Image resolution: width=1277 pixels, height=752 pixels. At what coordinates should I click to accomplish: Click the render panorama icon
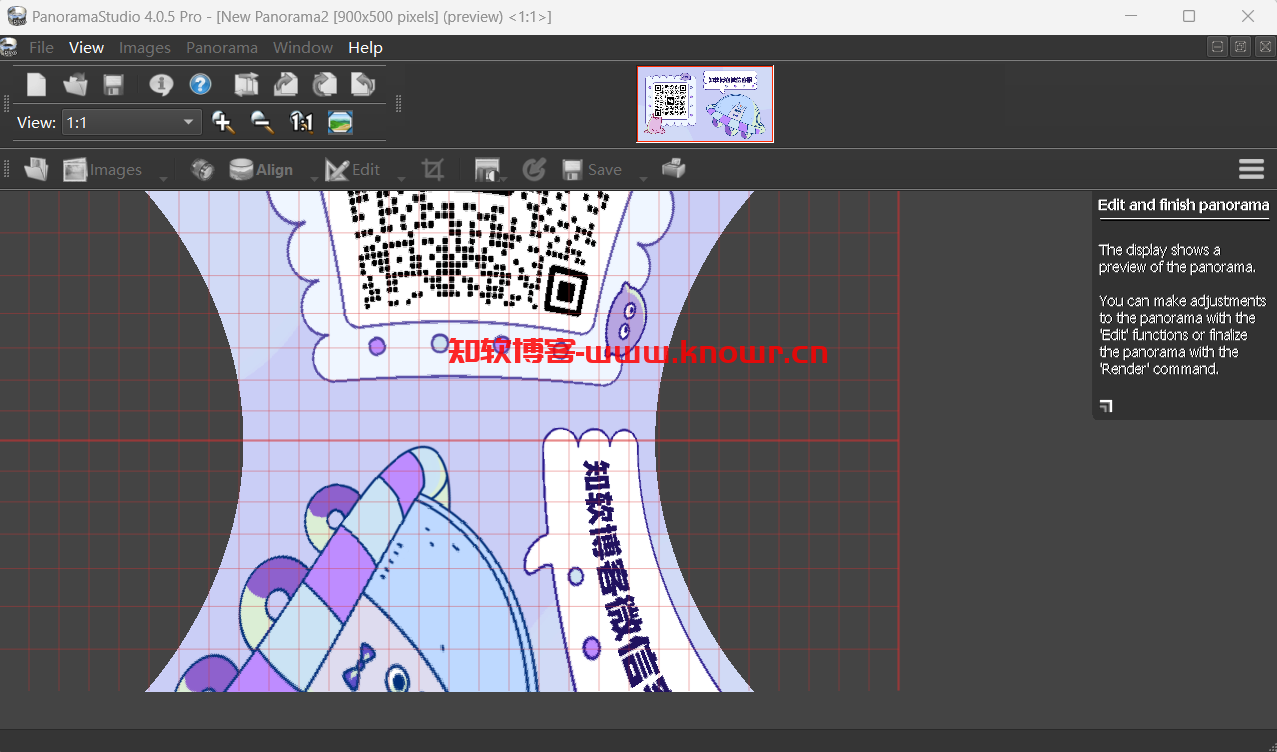coord(487,170)
